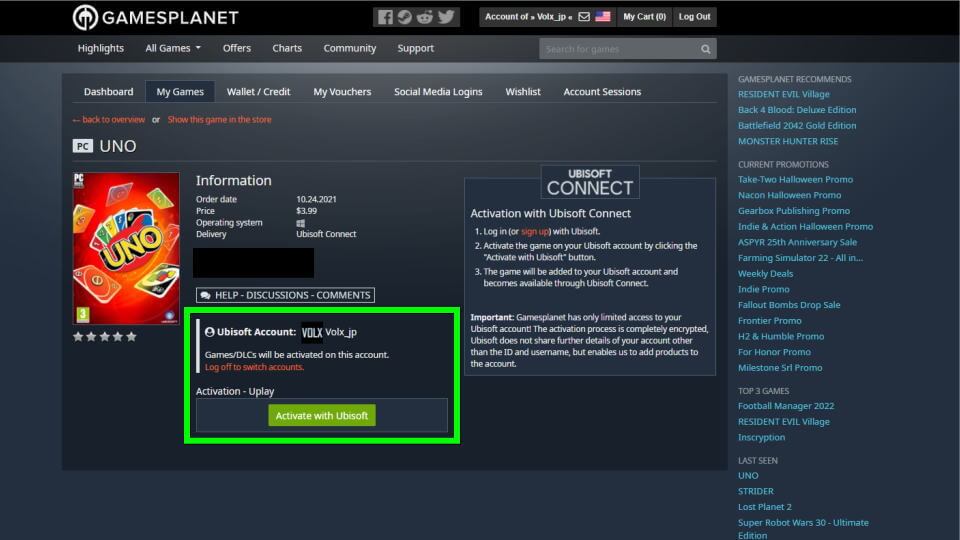The image size is (960, 540).
Task: Open Help - Discussions - Comments button
Action: pyautogui.click(x=285, y=295)
